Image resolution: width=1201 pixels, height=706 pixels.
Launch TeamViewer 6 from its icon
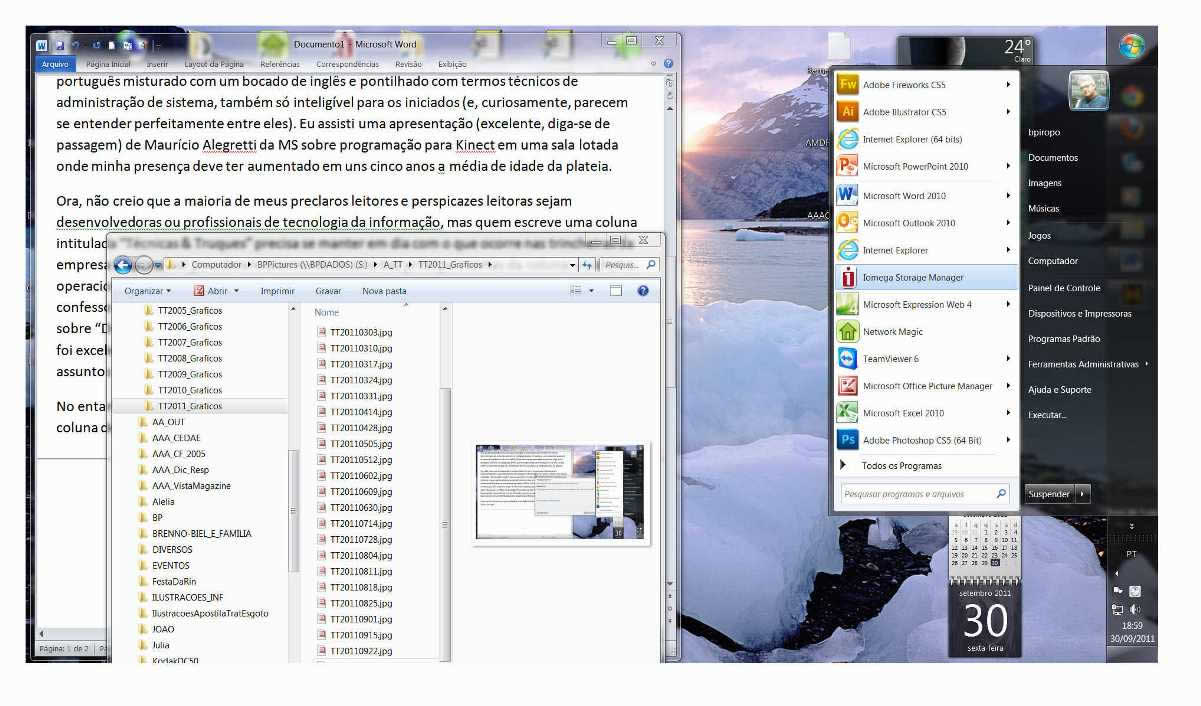coord(848,358)
